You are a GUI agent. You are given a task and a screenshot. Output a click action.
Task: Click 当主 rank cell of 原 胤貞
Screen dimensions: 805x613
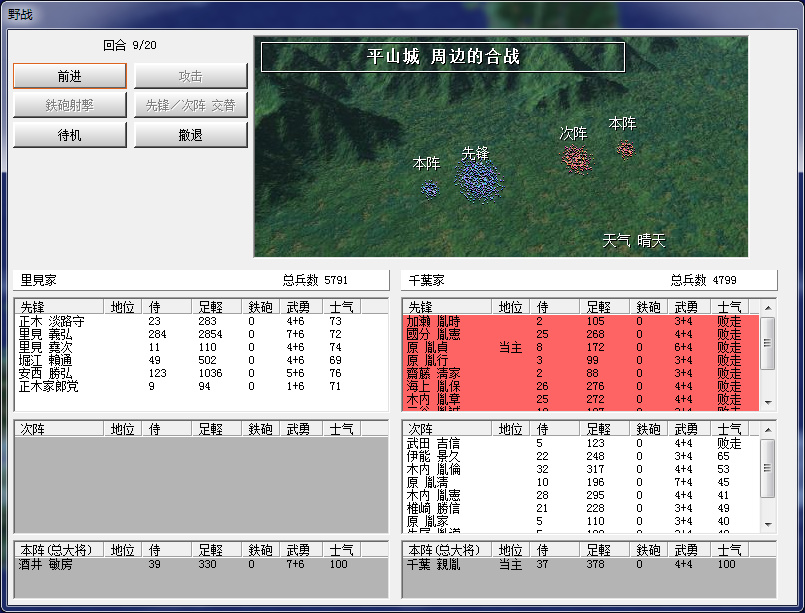[510, 348]
